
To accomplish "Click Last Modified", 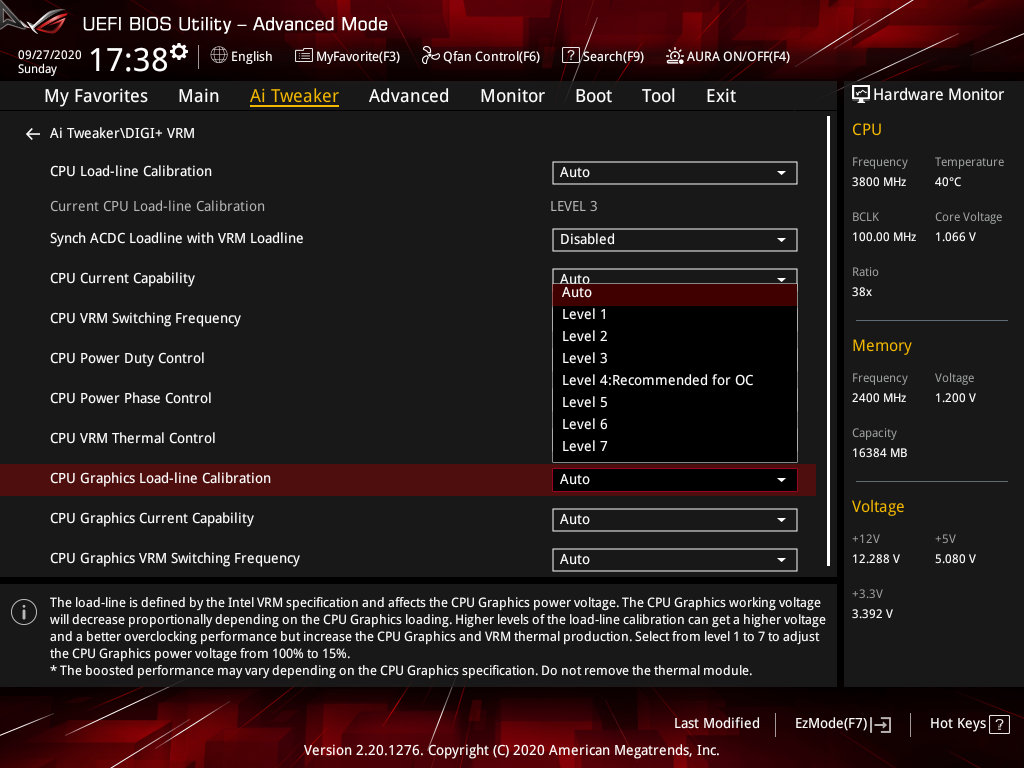I will pos(716,724).
